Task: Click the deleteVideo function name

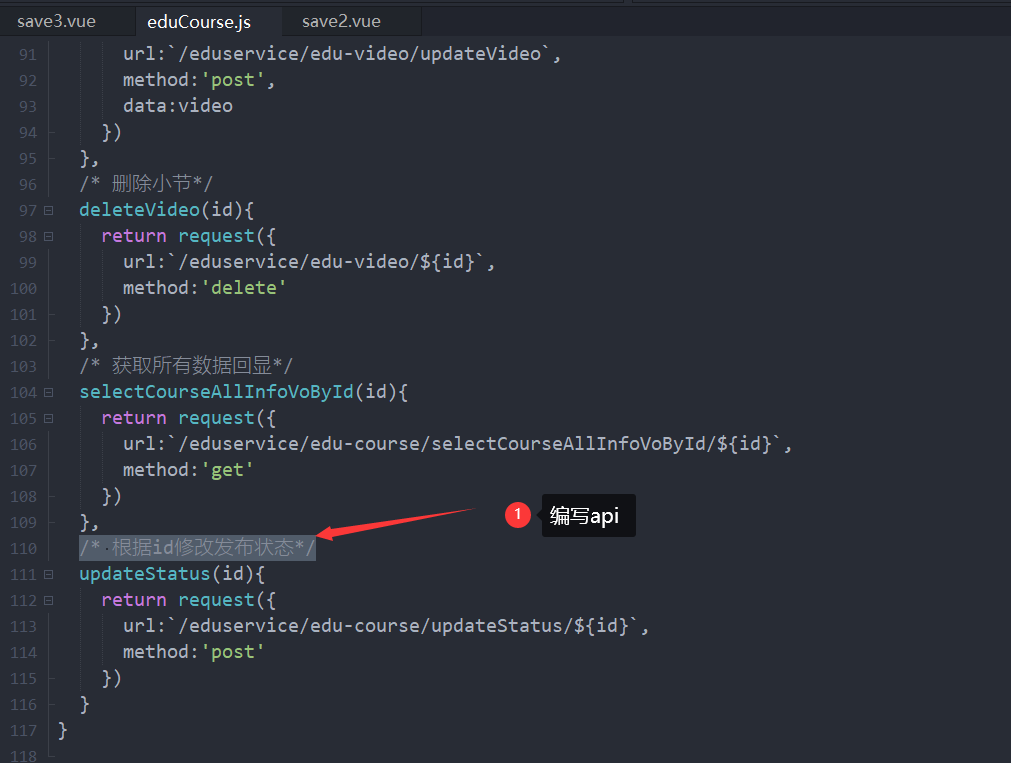Action: click(139, 210)
